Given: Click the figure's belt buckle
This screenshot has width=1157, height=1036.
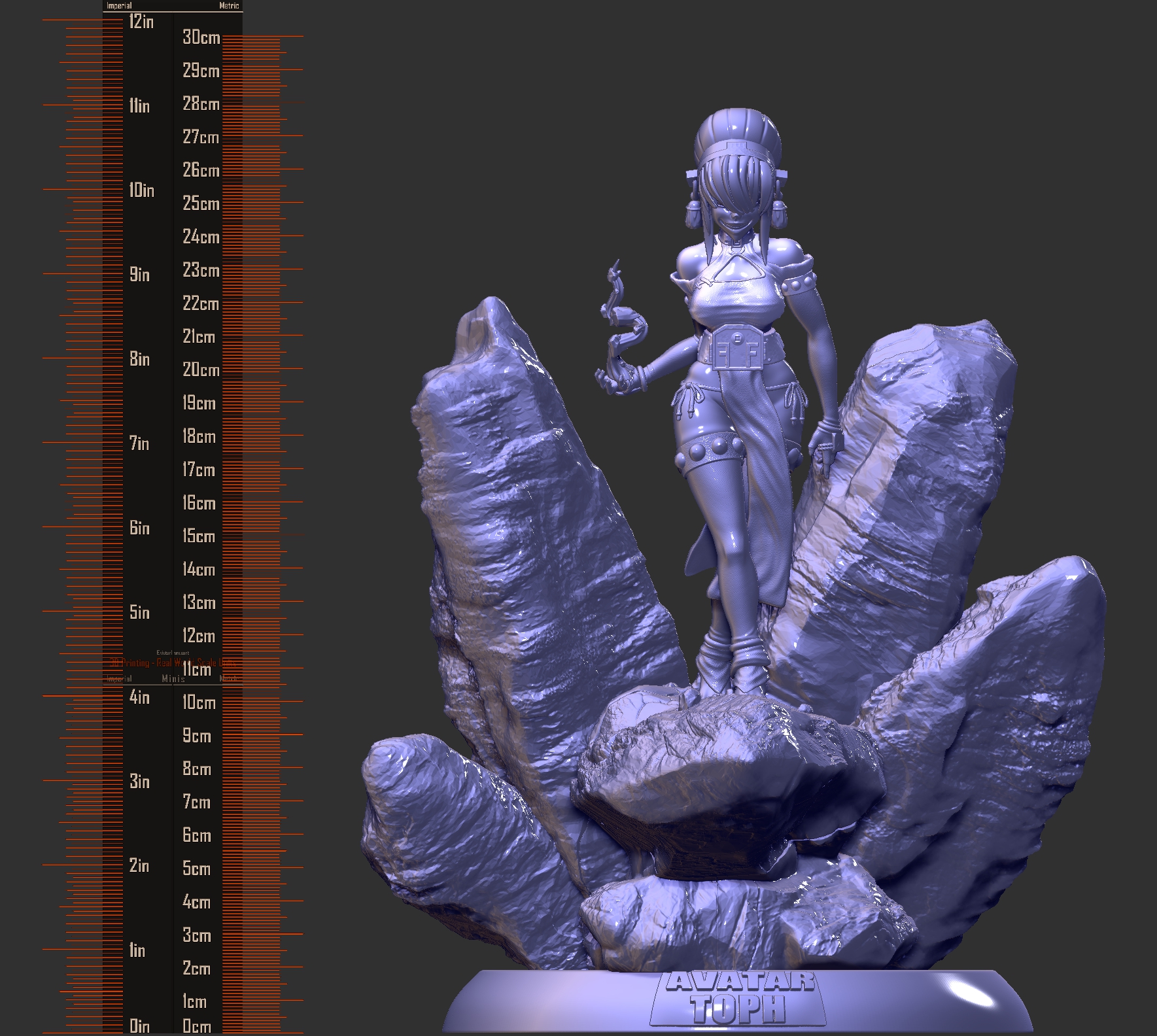Looking at the screenshot, I should tap(739, 348).
